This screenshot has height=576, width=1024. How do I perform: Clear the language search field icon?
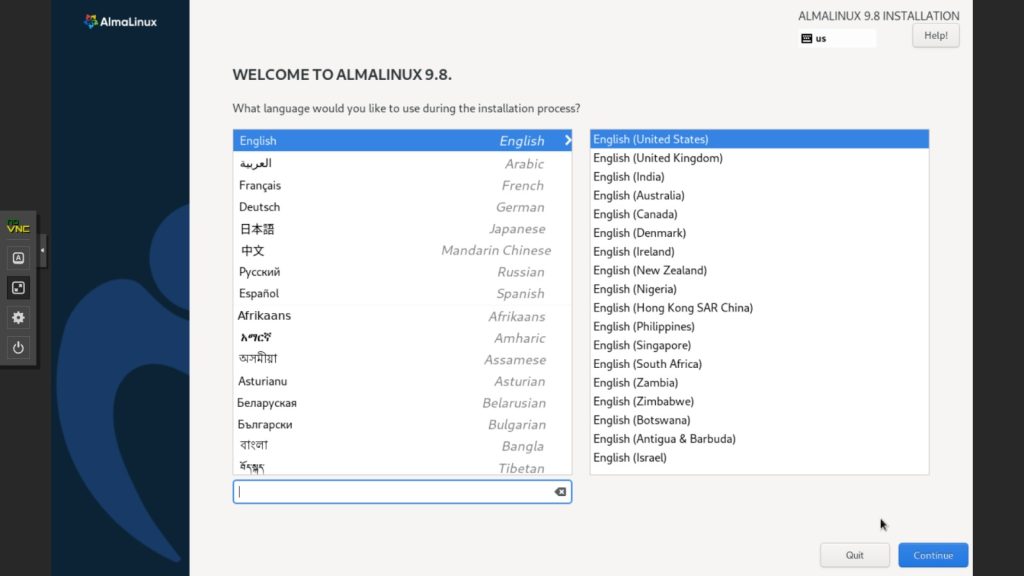tap(560, 492)
